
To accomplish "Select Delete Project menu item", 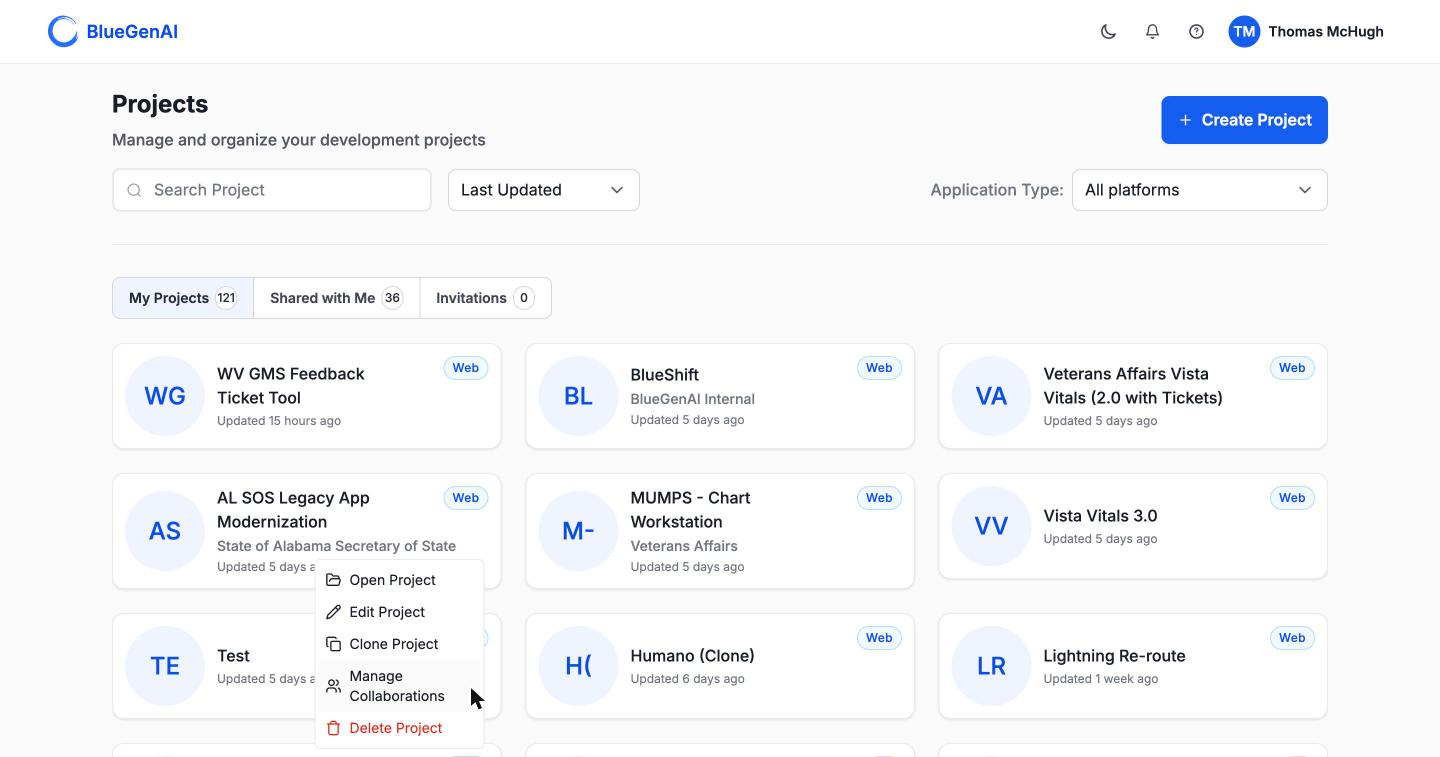I will 399,728.
